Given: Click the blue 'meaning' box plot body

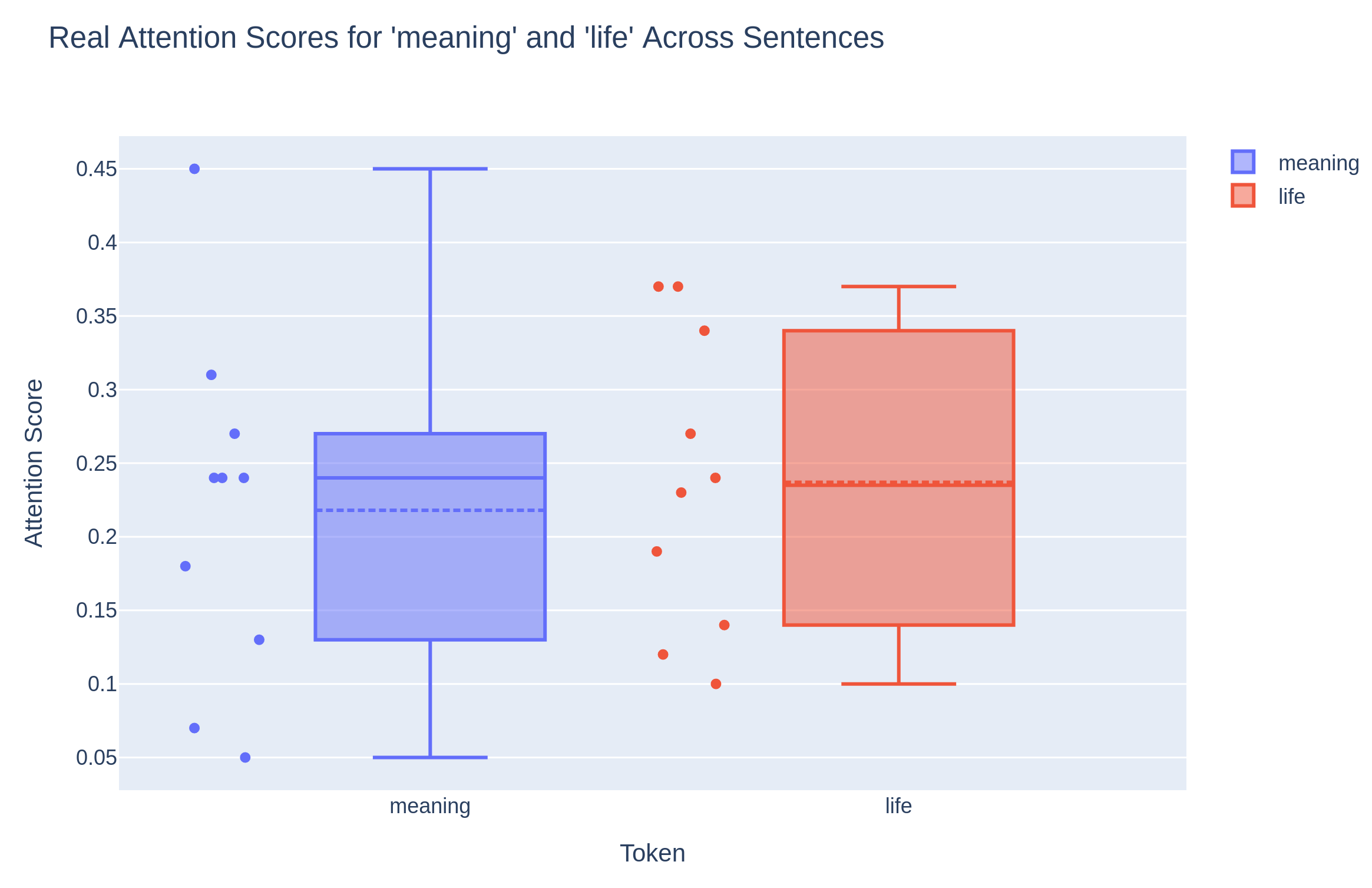Looking at the screenshot, I should (x=430, y=566).
